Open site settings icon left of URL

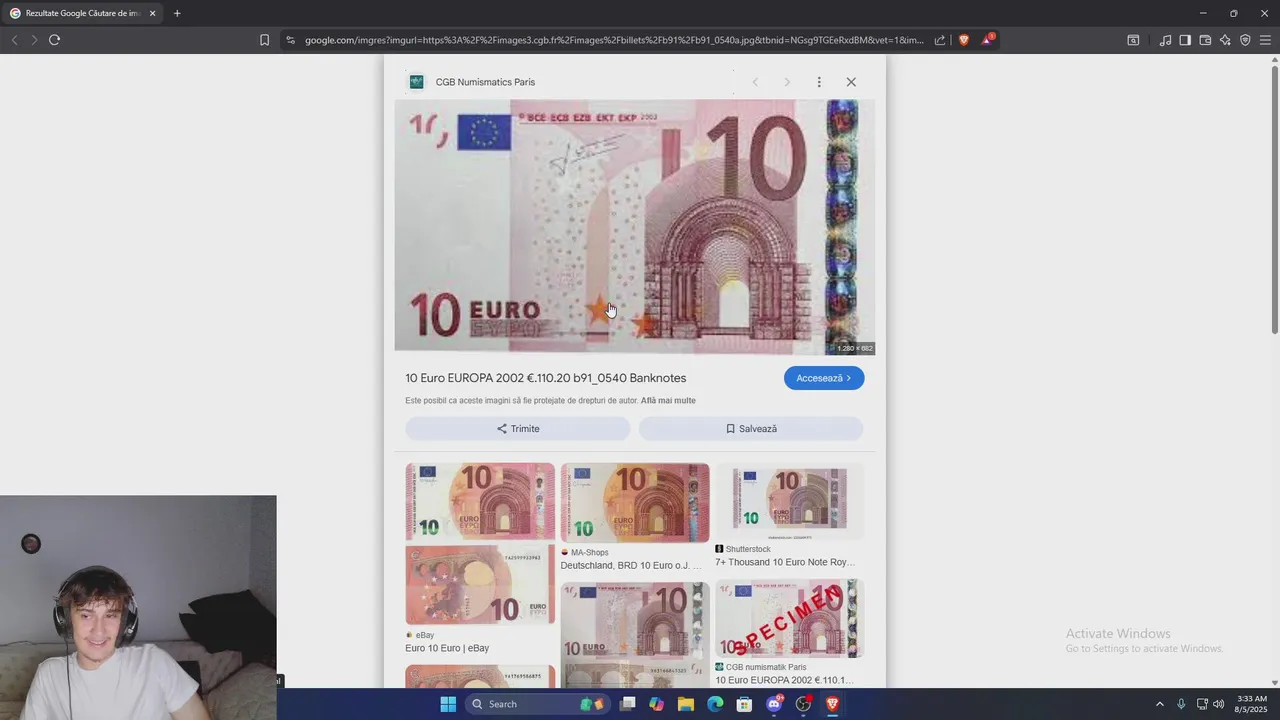tap(290, 40)
